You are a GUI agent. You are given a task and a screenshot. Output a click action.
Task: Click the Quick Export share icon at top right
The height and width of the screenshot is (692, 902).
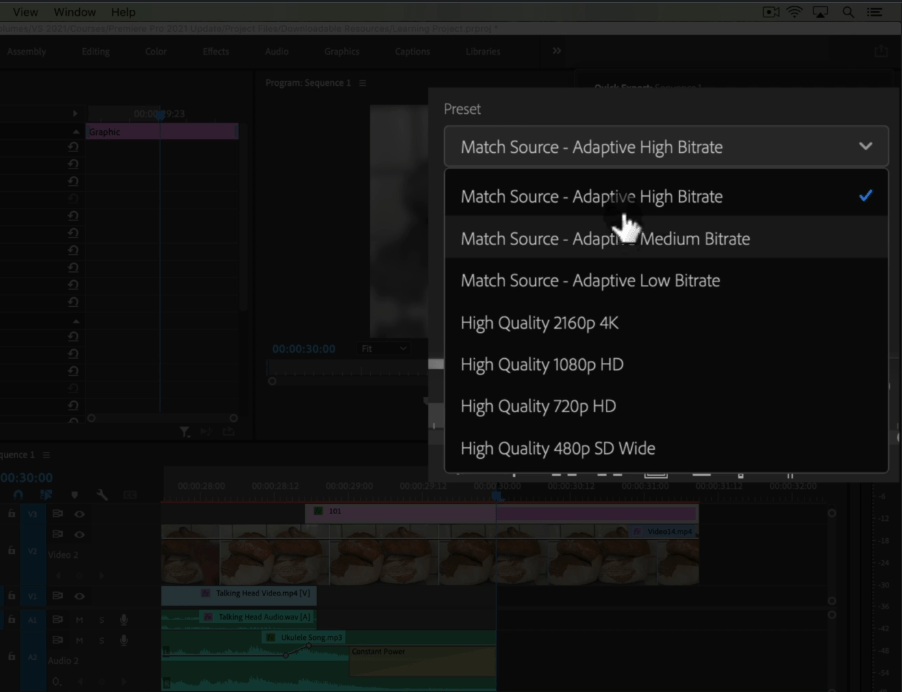[x=881, y=51]
